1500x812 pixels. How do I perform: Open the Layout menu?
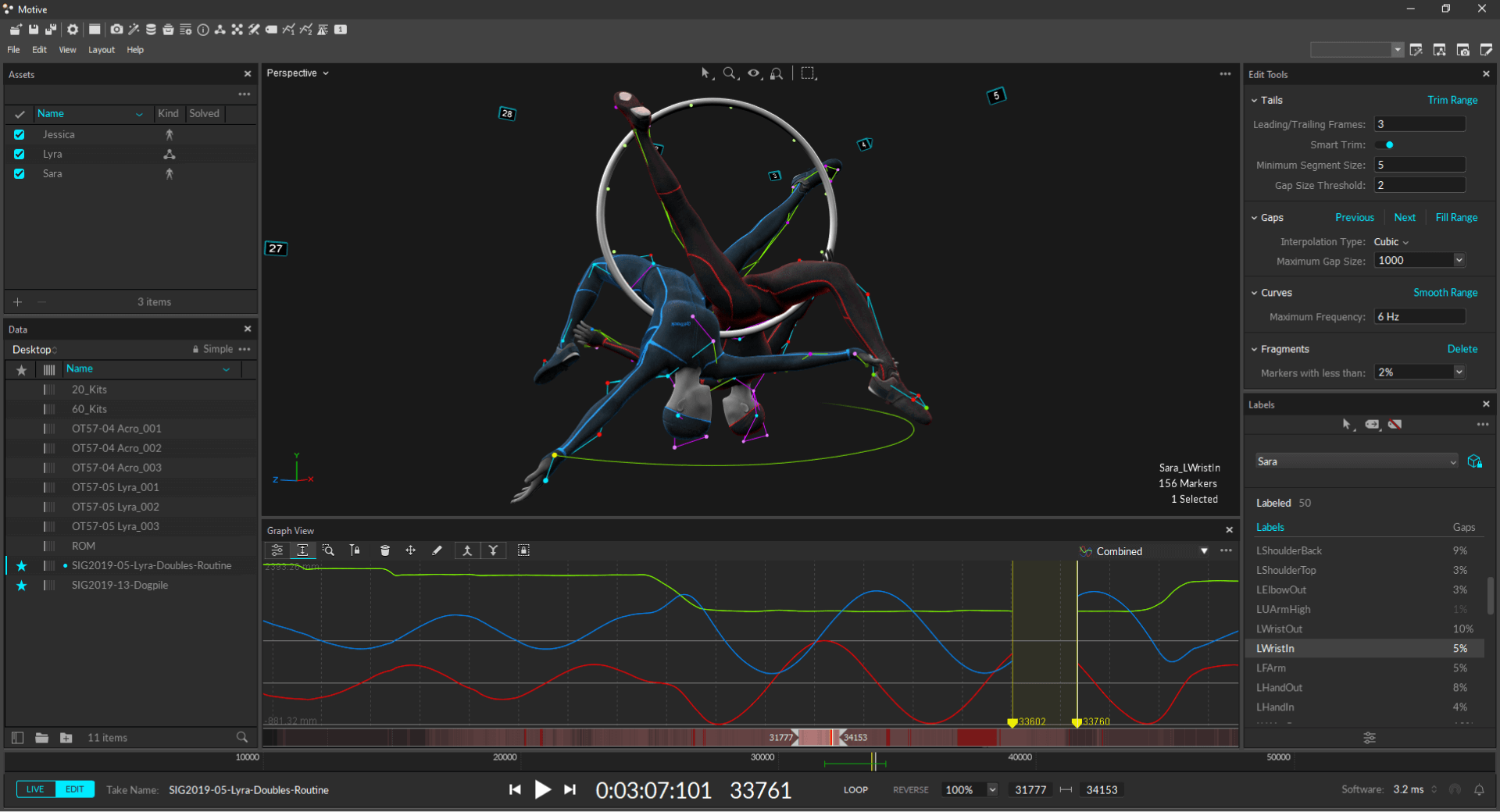coord(102,50)
